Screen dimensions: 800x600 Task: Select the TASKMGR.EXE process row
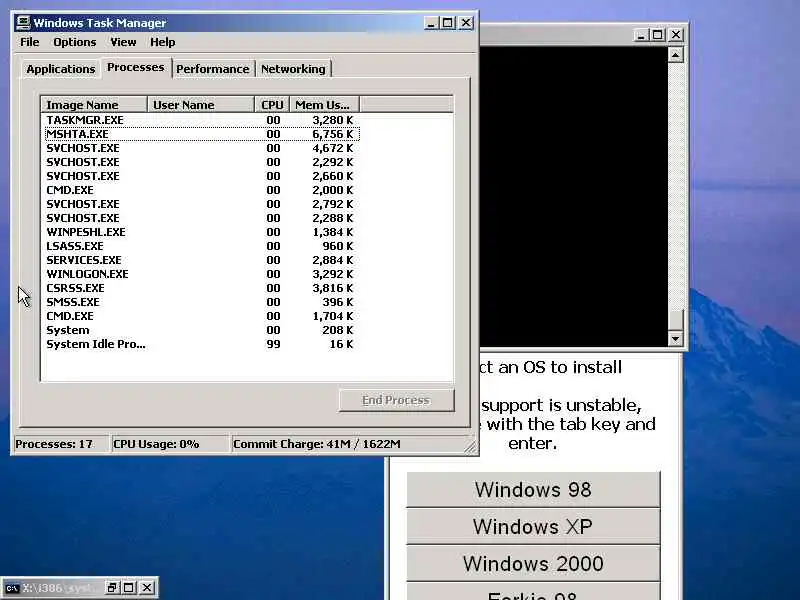pos(202,120)
